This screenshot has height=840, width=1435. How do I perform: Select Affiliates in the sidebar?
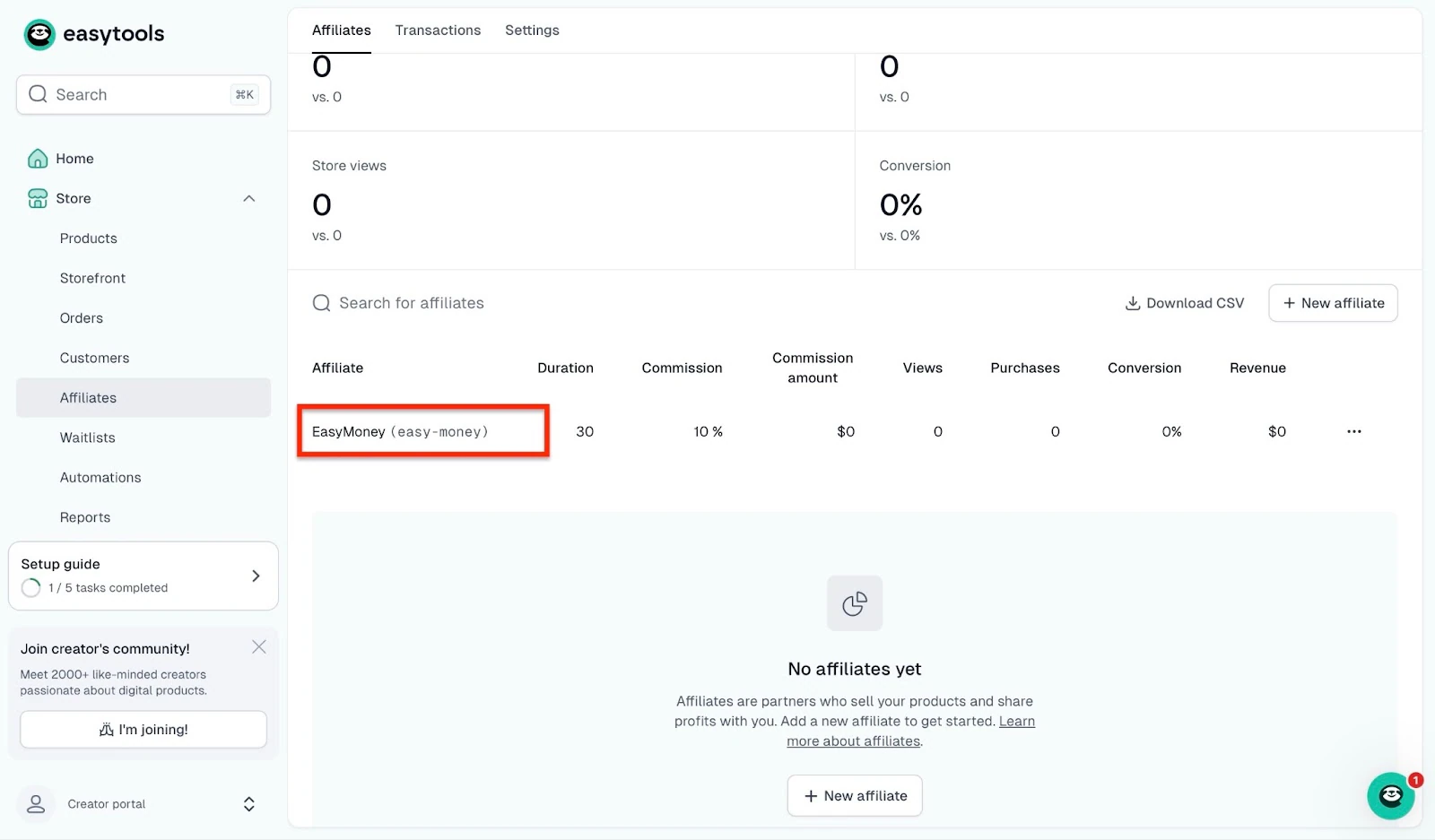[143, 398]
